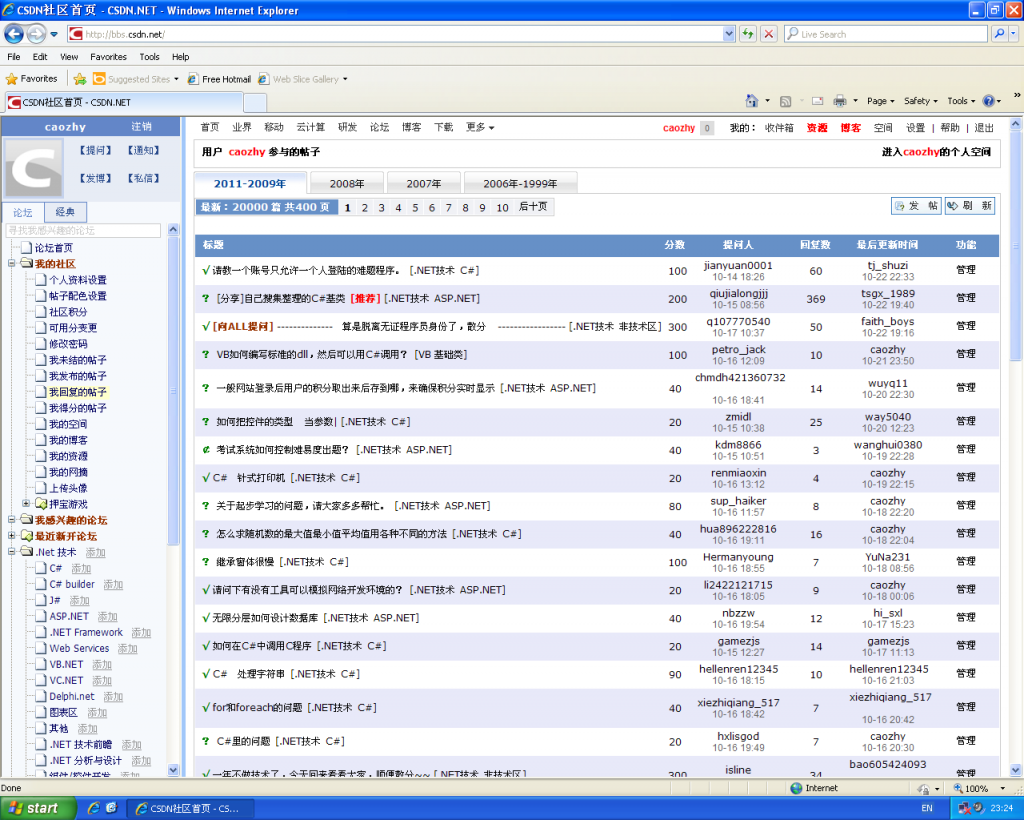
Task: Click the Live Search magnifier button
Action: pos(999,34)
